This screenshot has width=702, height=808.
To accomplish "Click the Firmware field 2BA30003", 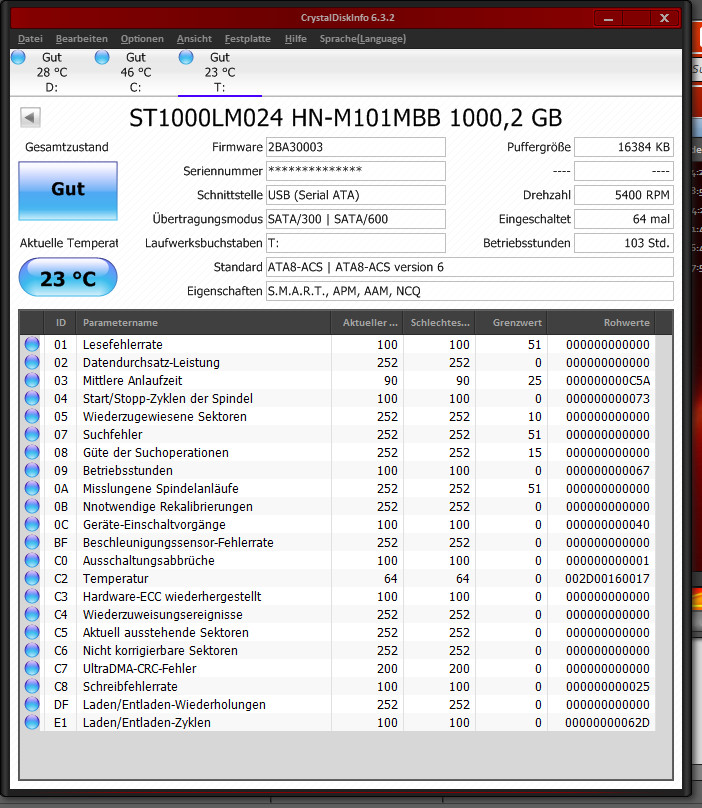I will click(356, 147).
